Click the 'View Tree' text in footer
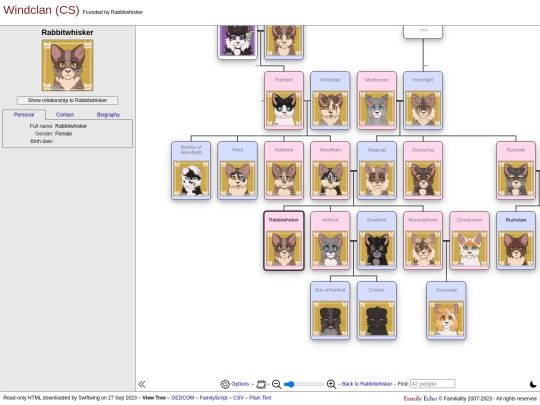Screen dimensions: 540x405 154,398
